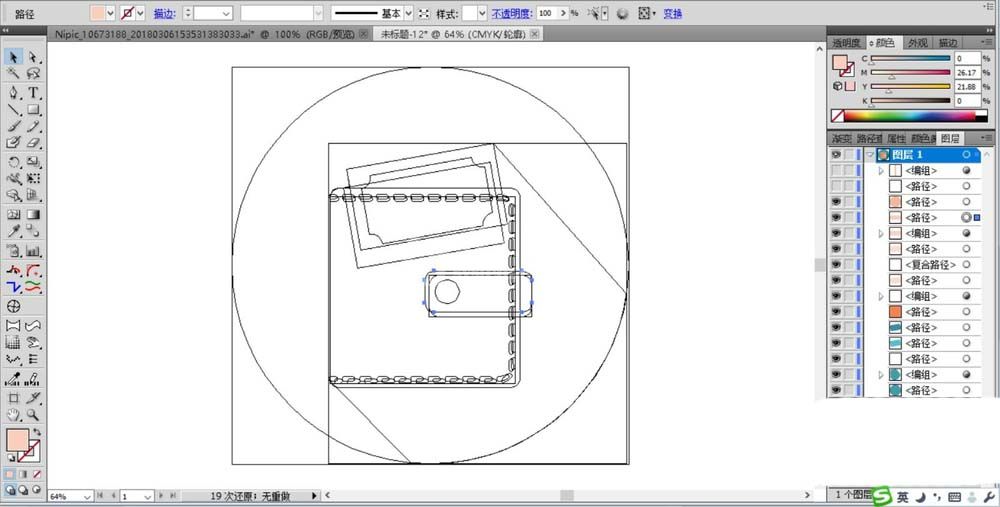Toggle visibility of 图层 1 layer

835,155
